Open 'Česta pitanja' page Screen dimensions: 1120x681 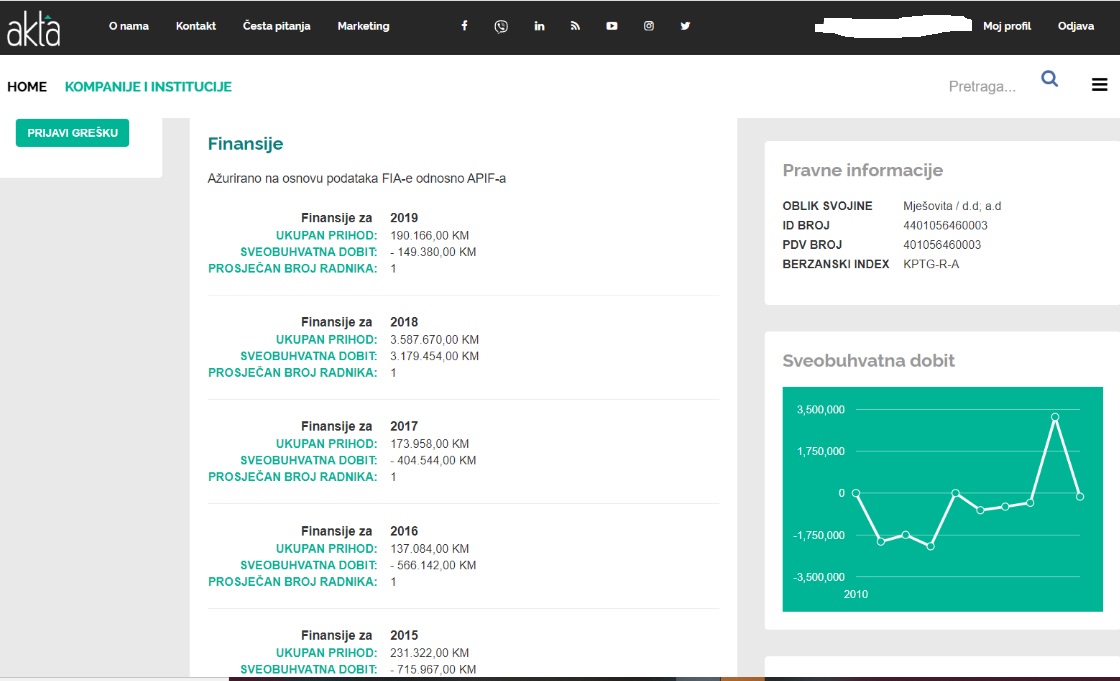276,26
